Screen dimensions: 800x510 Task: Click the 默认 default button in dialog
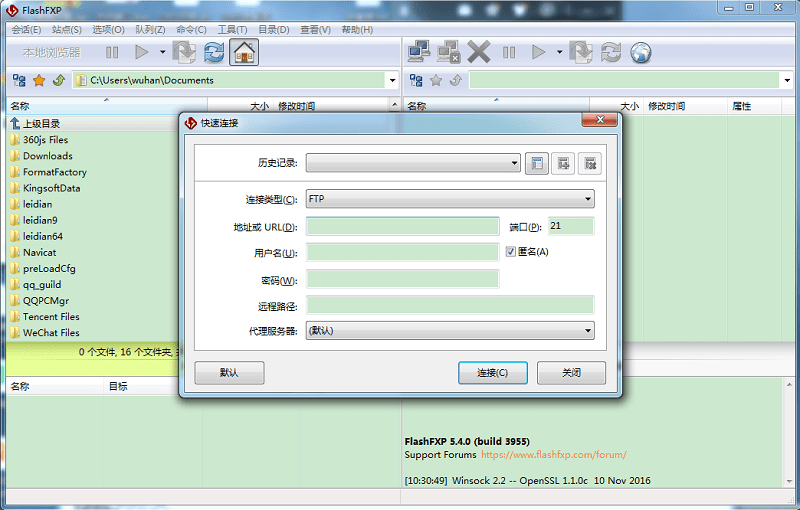(229, 373)
